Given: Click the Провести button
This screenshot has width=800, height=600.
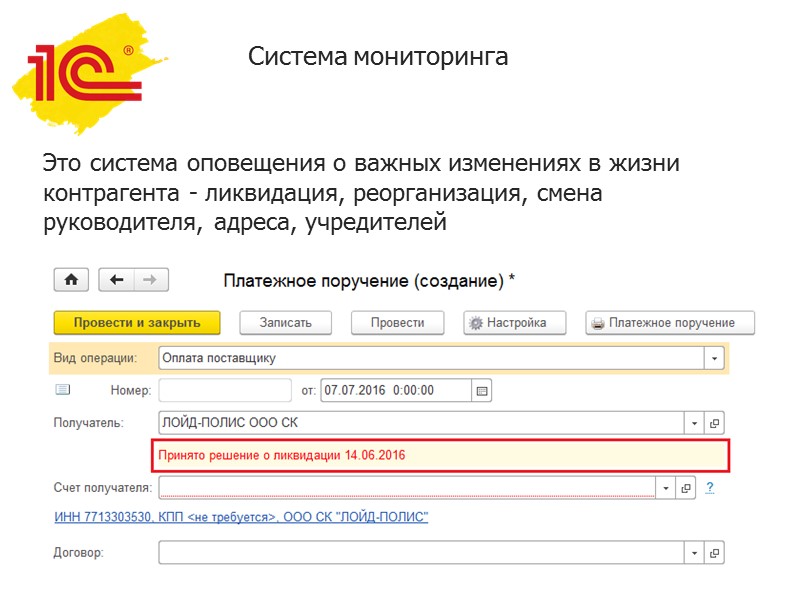Looking at the screenshot, I should pyautogui.click(x=397, y=323).
